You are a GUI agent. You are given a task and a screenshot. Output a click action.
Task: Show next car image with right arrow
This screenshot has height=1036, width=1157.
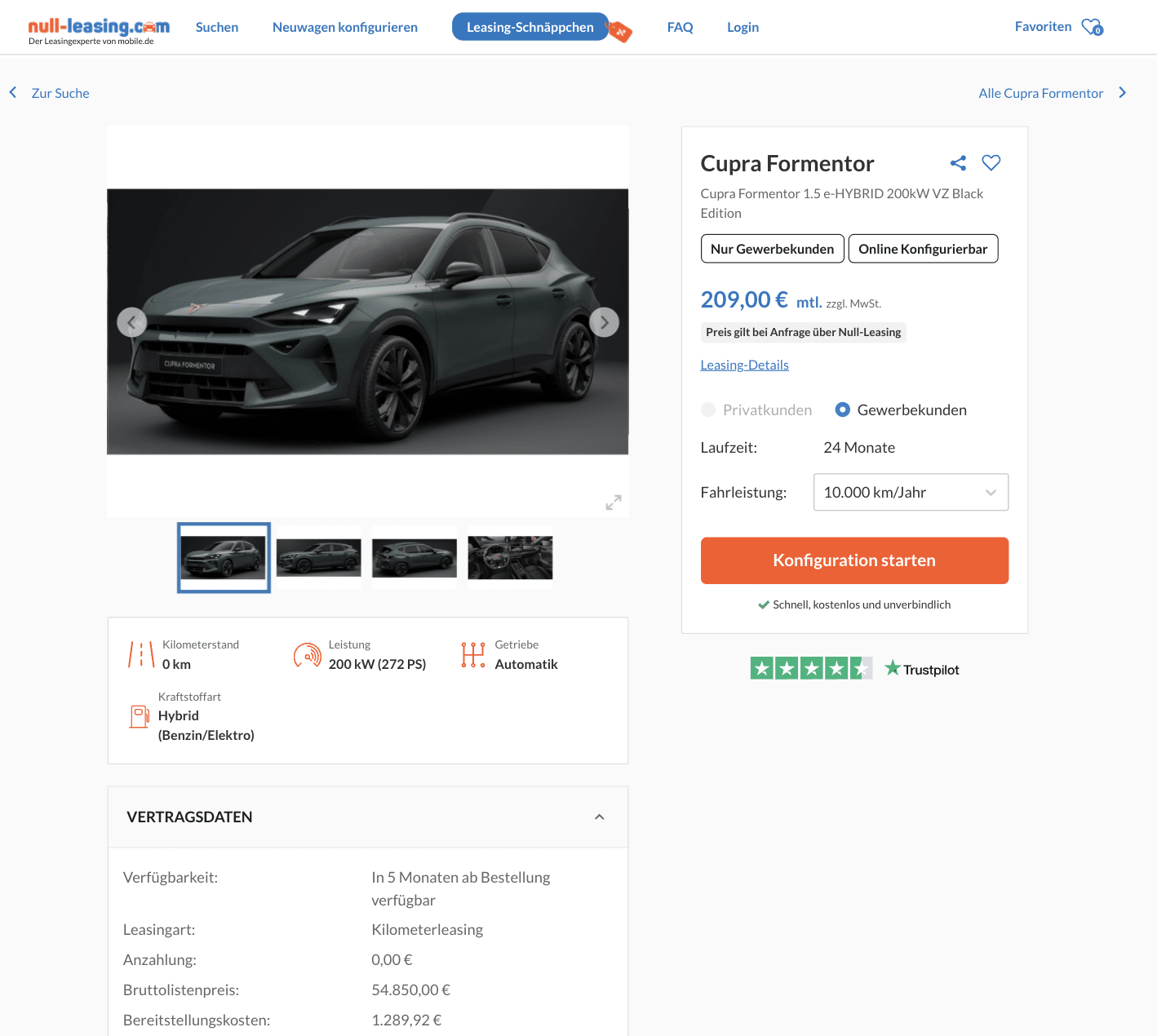(x=604, y=322)
